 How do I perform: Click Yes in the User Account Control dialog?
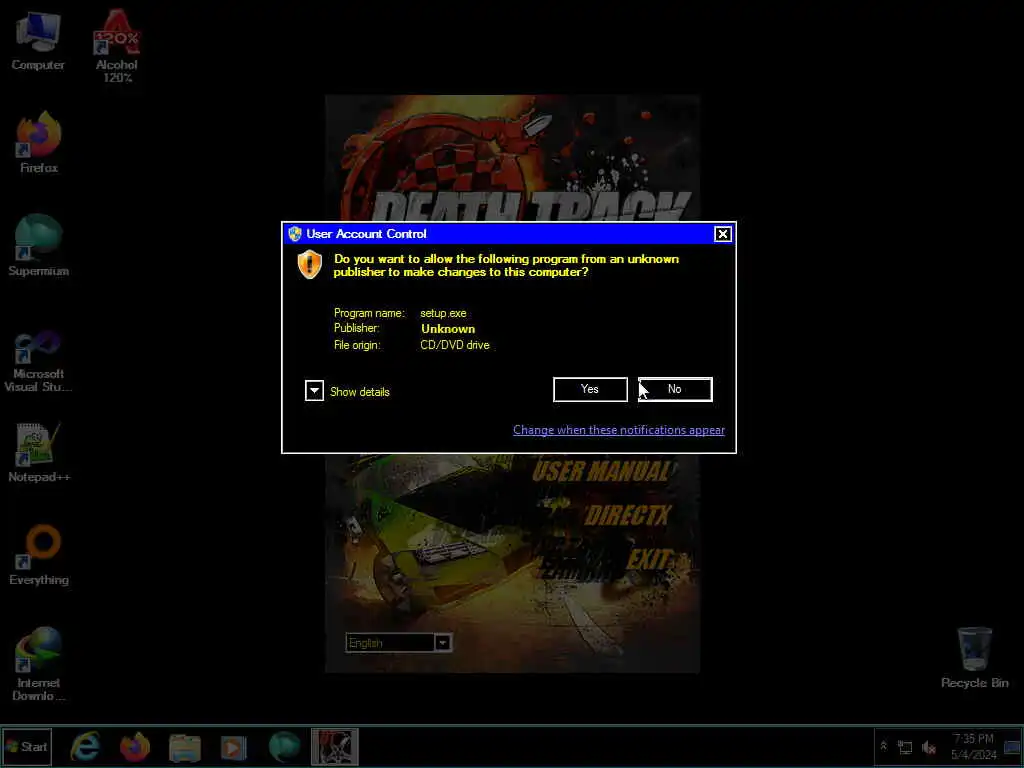pos(590,389)
